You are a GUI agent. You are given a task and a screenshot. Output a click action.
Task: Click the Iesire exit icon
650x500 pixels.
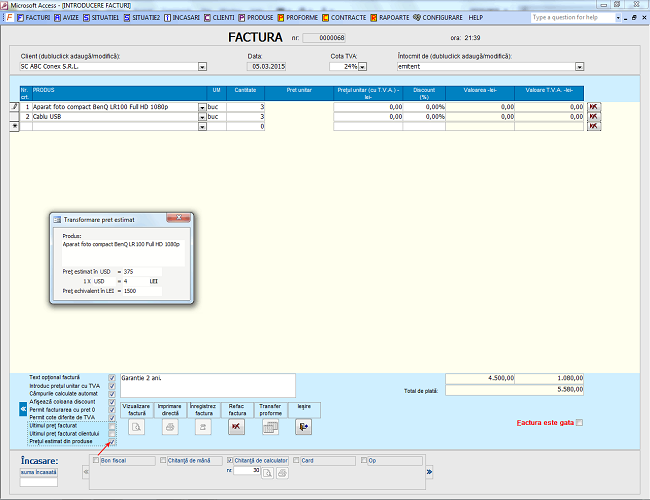coord(303,427)
